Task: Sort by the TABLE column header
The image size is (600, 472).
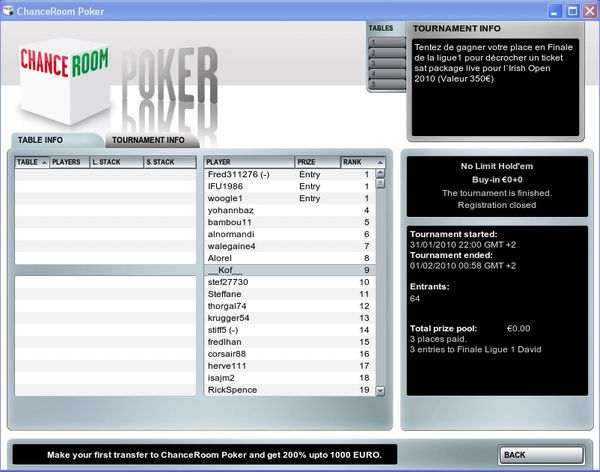Action: [32, 162]
